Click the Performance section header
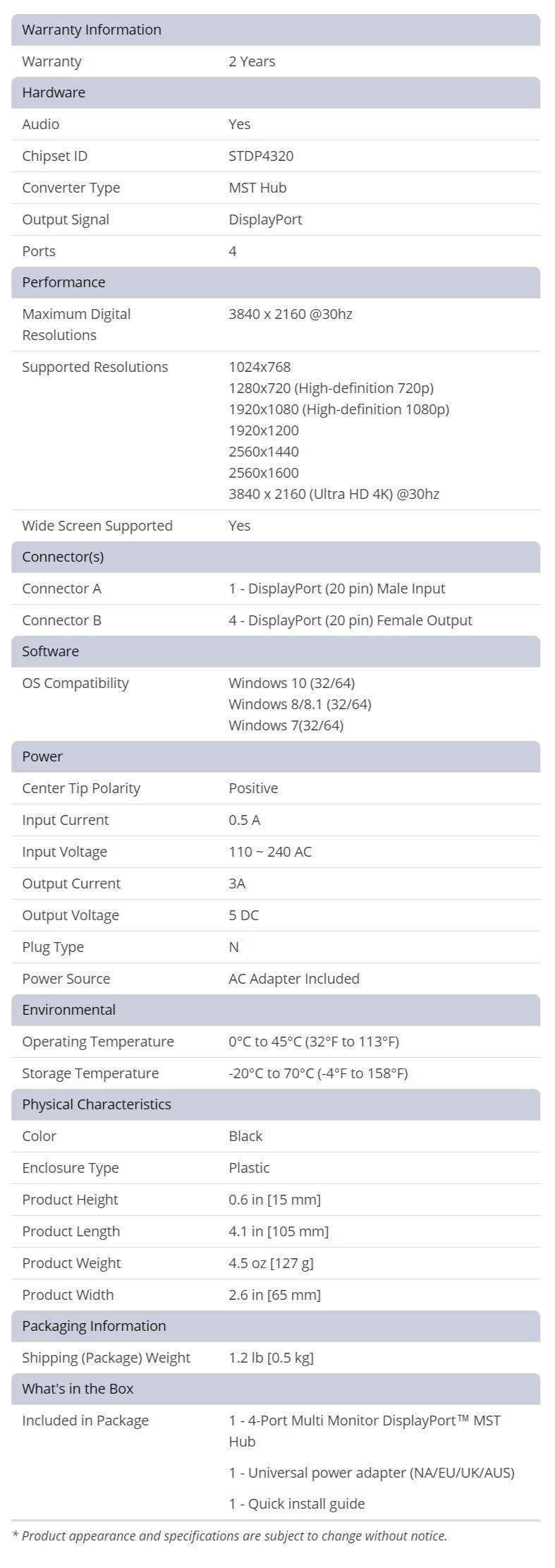 (x=276, y=282)
